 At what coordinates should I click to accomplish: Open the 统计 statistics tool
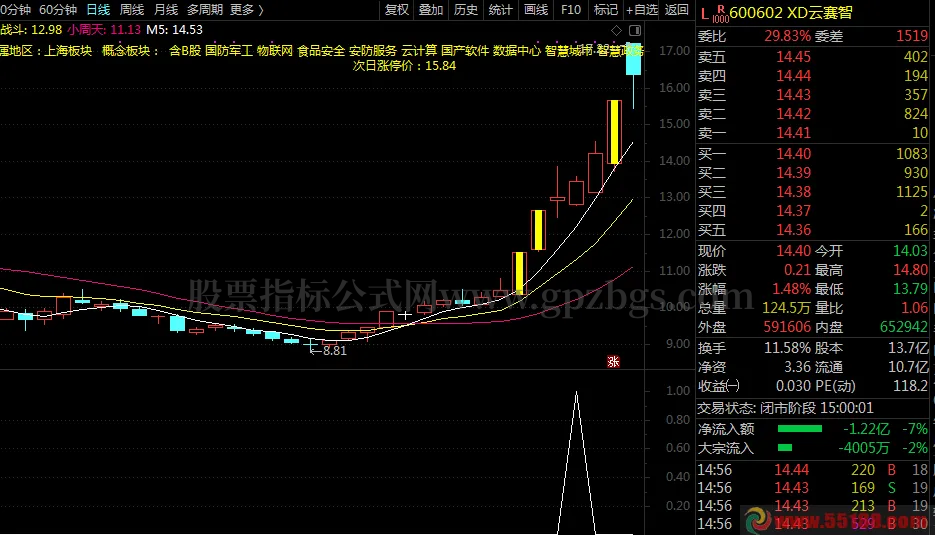tap(501, 10)
